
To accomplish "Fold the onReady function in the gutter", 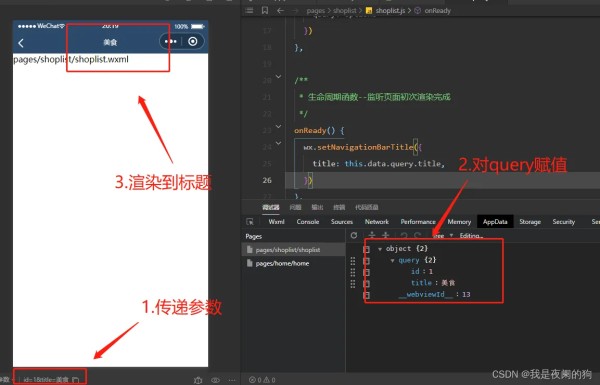I will click(279, 126).
